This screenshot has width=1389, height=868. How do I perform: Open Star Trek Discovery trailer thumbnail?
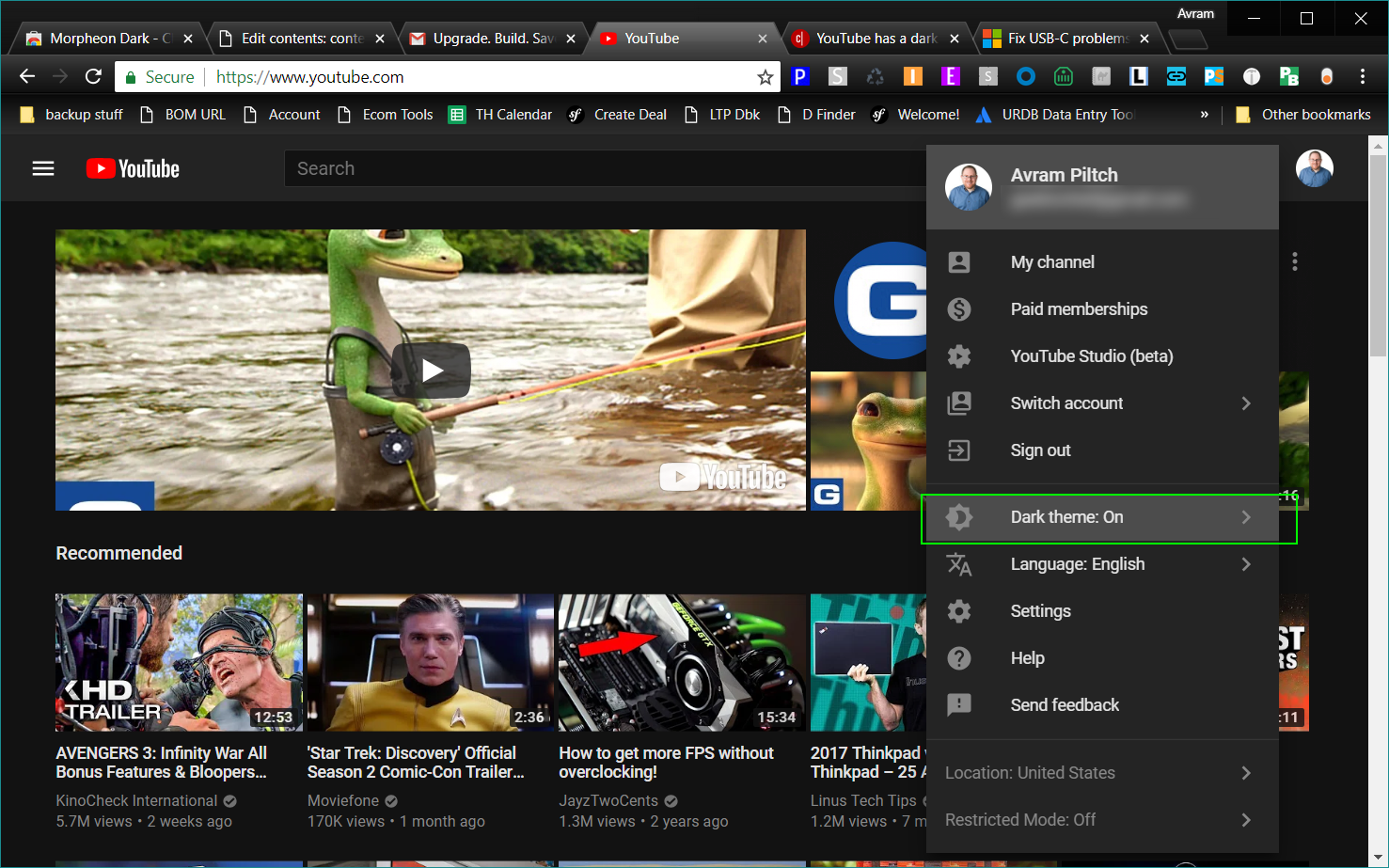[x=431, y=663]
